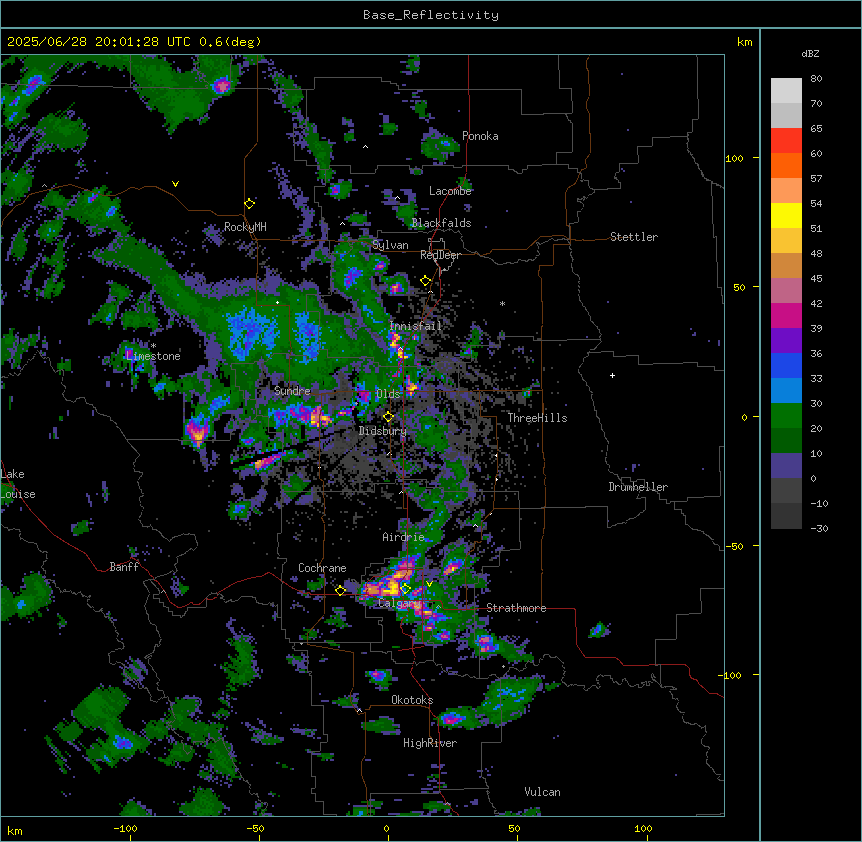Click the Ponoka city label

tap(480, 136)
